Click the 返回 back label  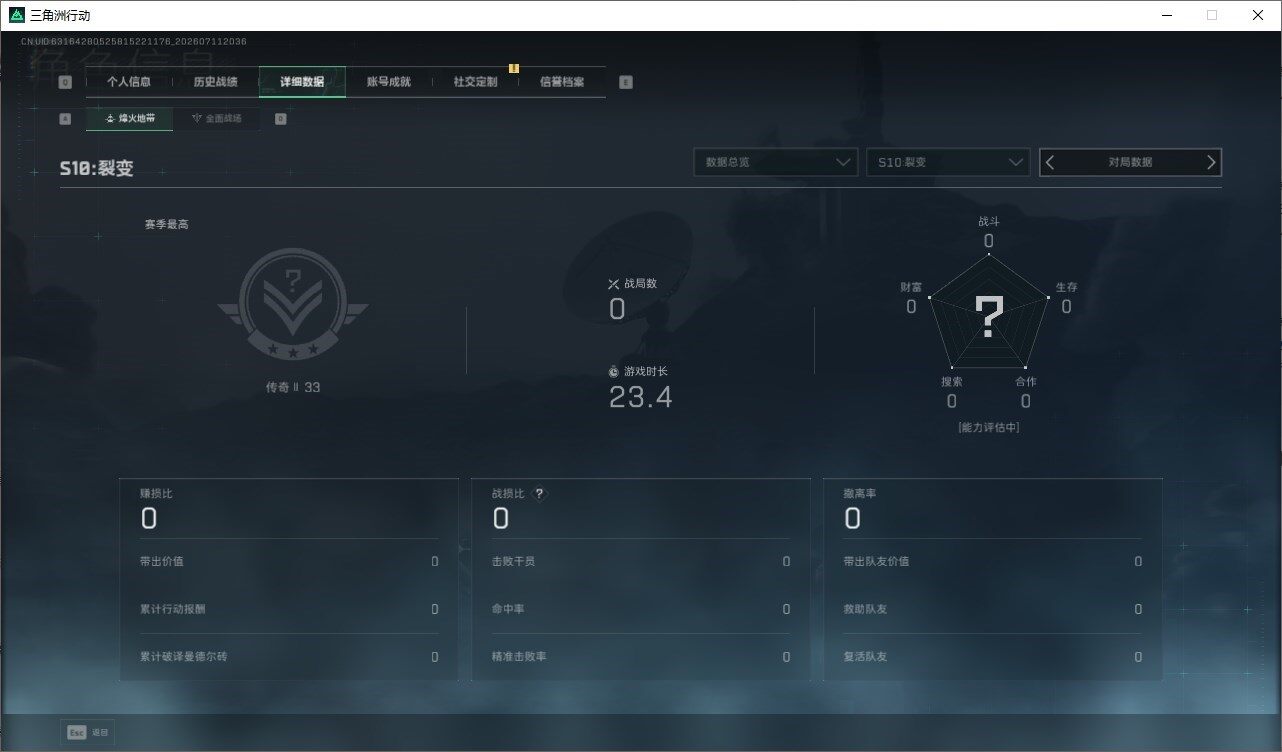[x=99, y=733]
